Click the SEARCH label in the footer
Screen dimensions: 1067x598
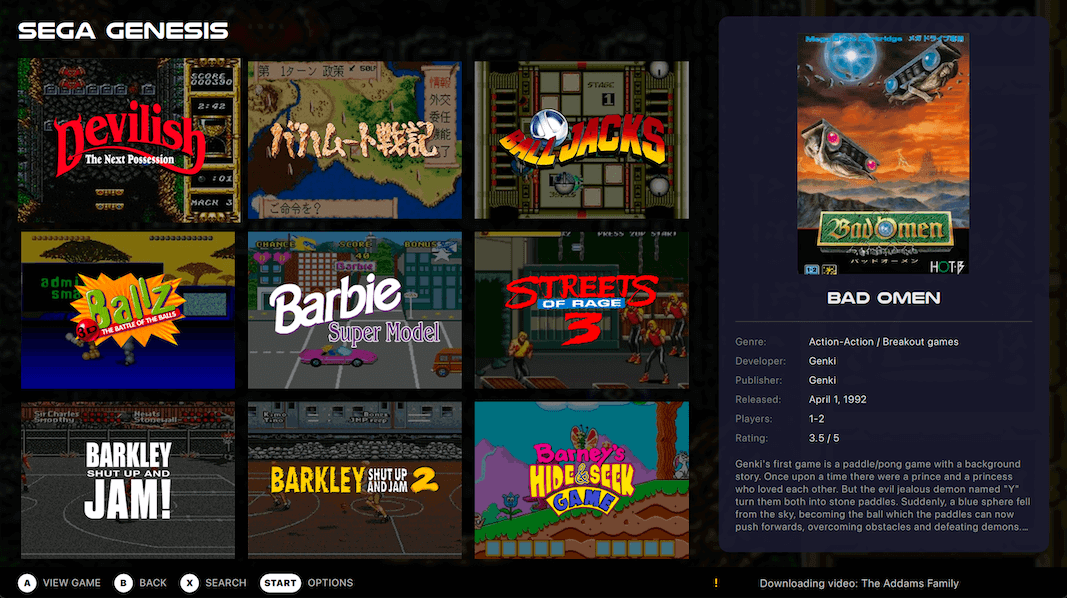(x=225, y=583)
